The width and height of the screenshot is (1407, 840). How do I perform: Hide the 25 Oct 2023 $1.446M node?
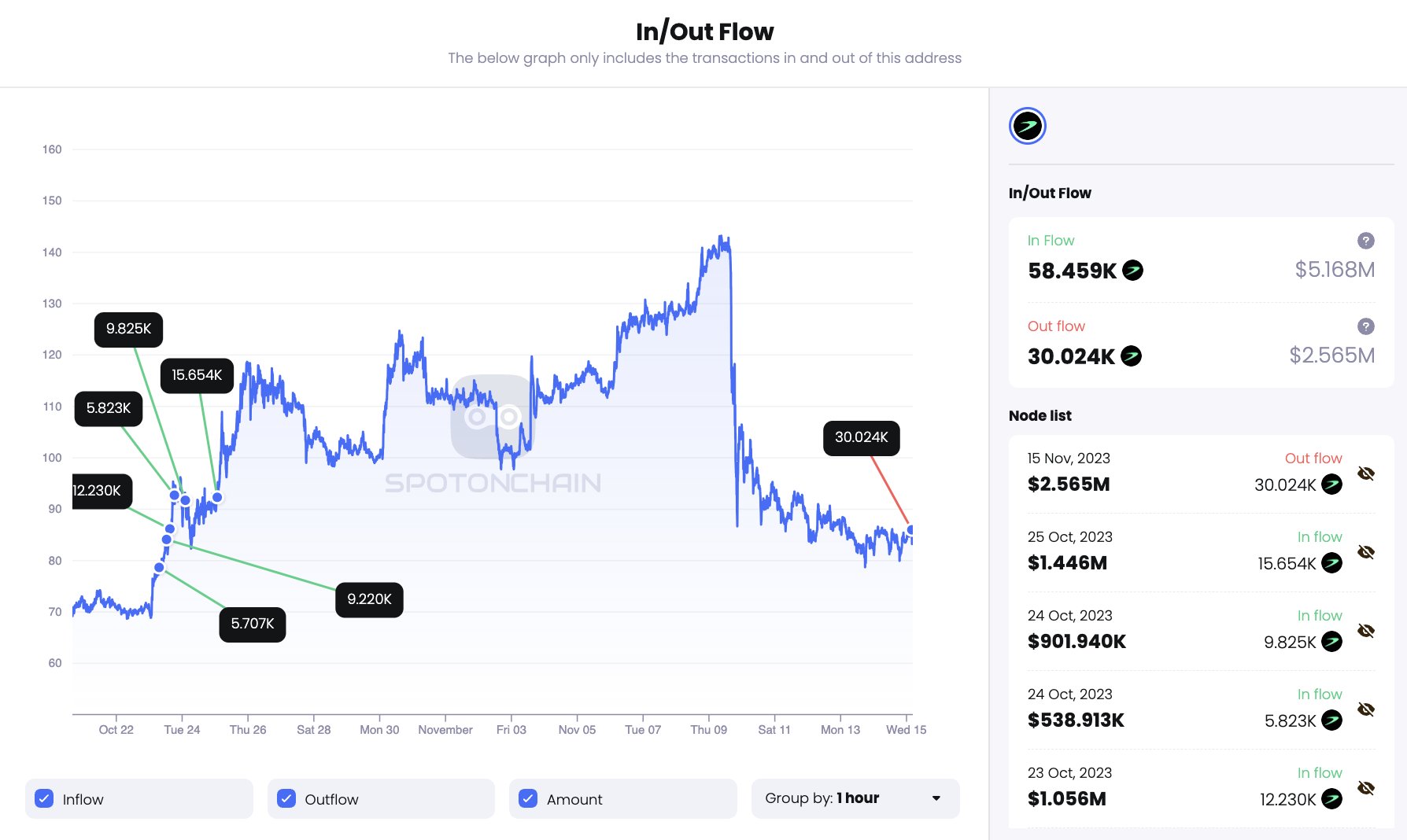tap(1365, 552)
